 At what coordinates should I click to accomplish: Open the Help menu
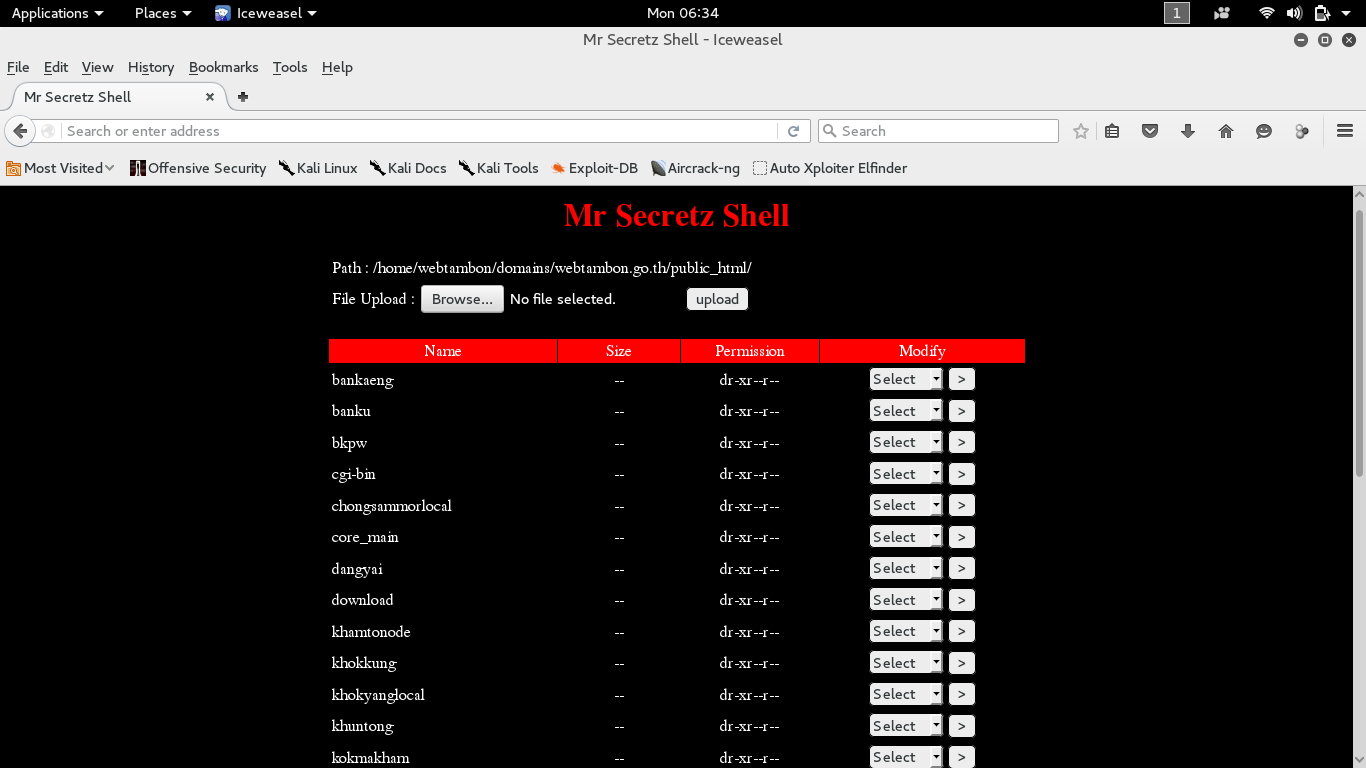click(337, 67)
